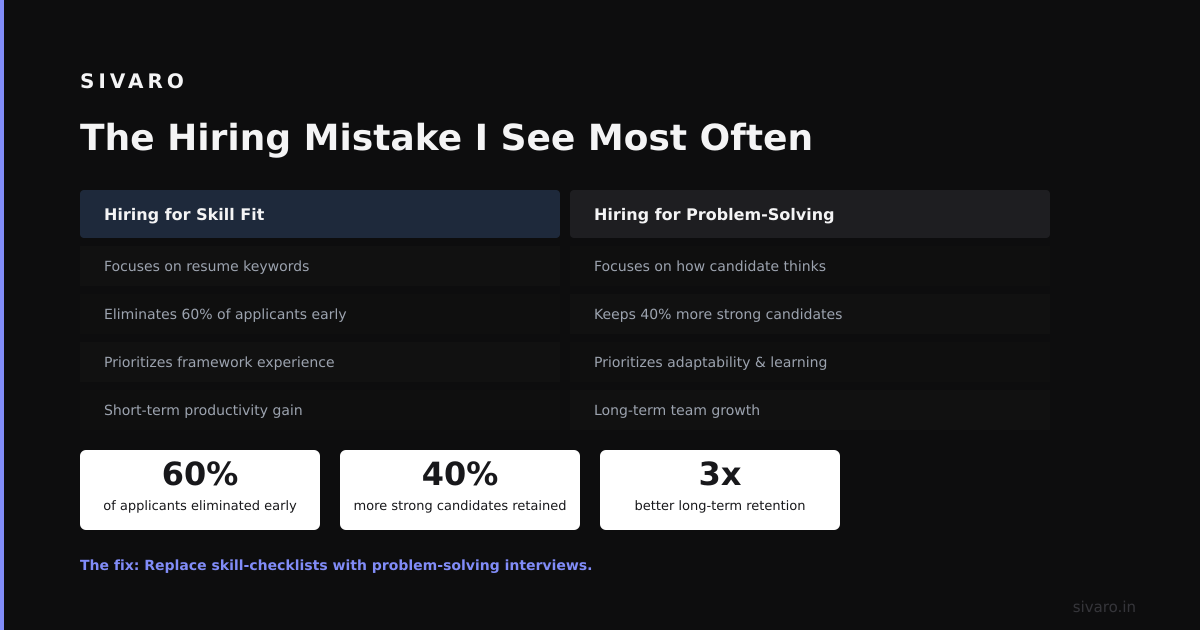Open the sivaro.in website link
1200x630 pixels.
point(1104,607)
